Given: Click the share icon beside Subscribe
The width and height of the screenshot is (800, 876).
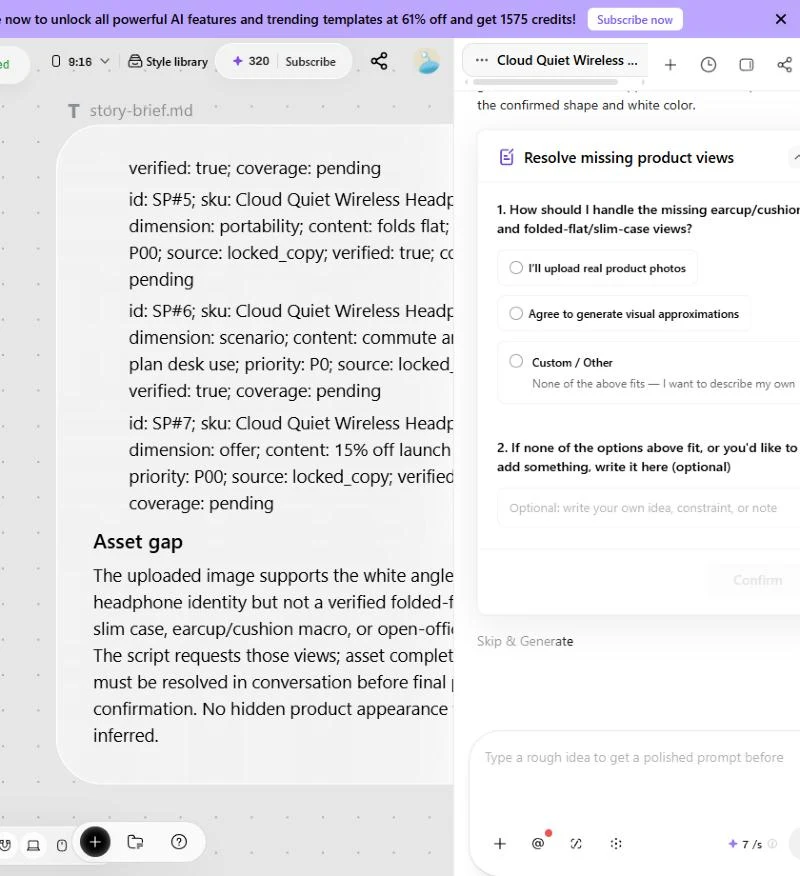Looking at the screenshot, I should [x=379, y=61].
